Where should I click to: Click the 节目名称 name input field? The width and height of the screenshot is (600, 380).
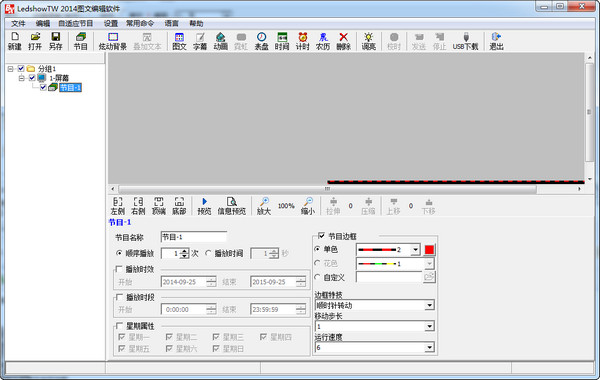(x=194, y=237)
